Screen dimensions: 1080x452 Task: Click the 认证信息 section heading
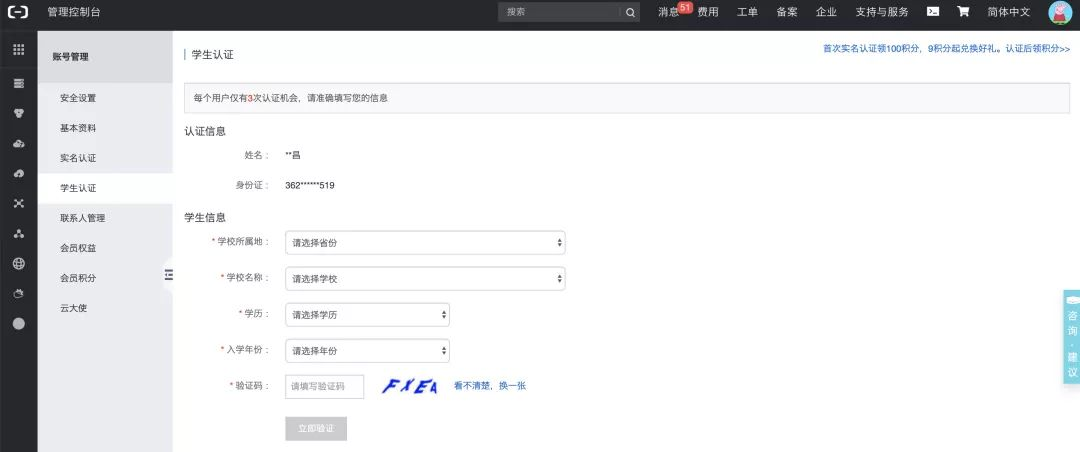[x=205, y=131]
